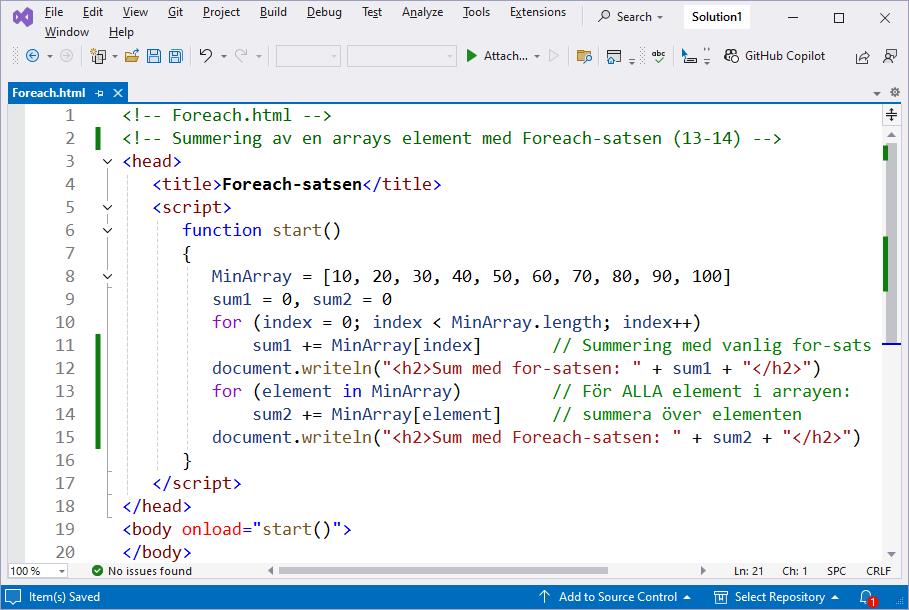Viewport: 909px width, 610px height.
Task: Collapse the script block on line 5
Action: (108, 207)
